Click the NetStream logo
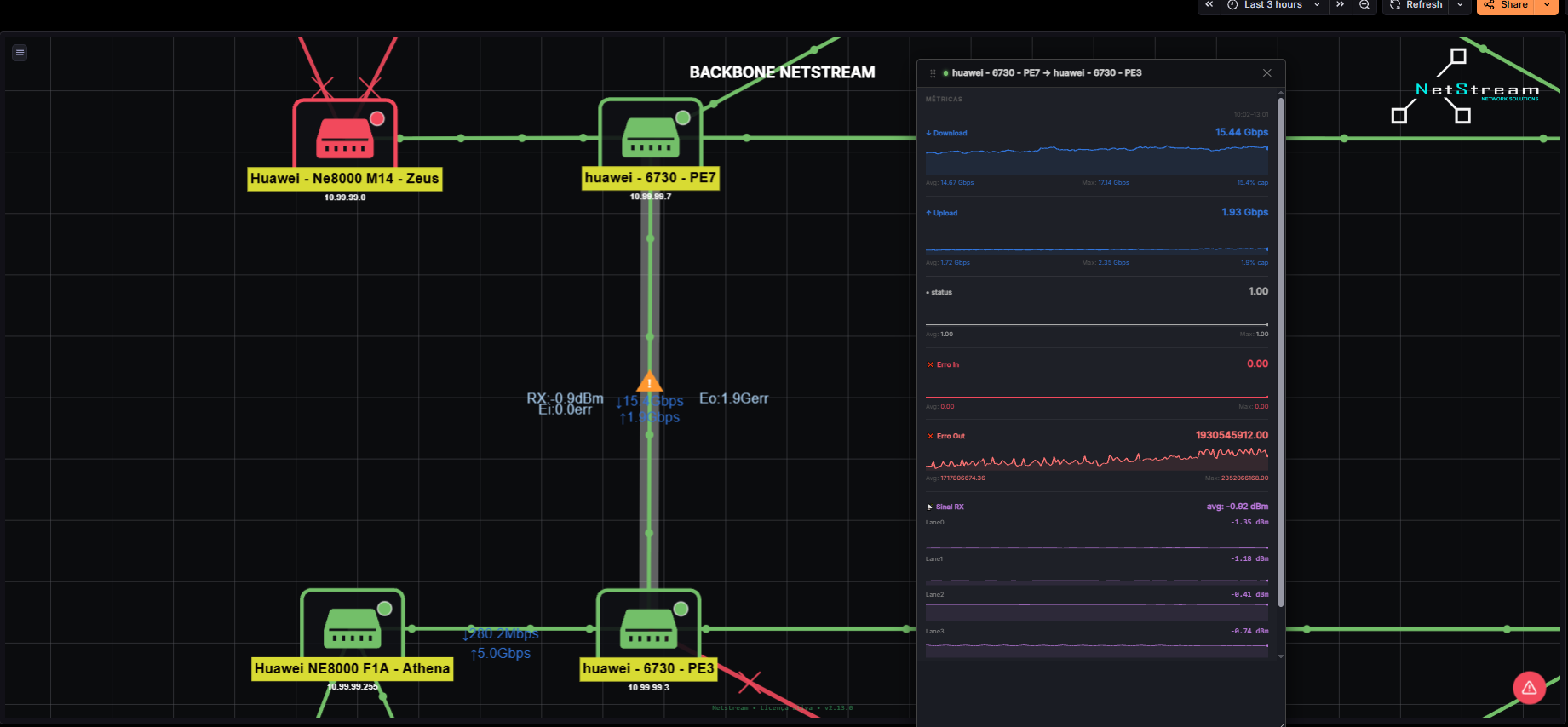Screen dimensions: 1568x727 (x=1467, y=87)
